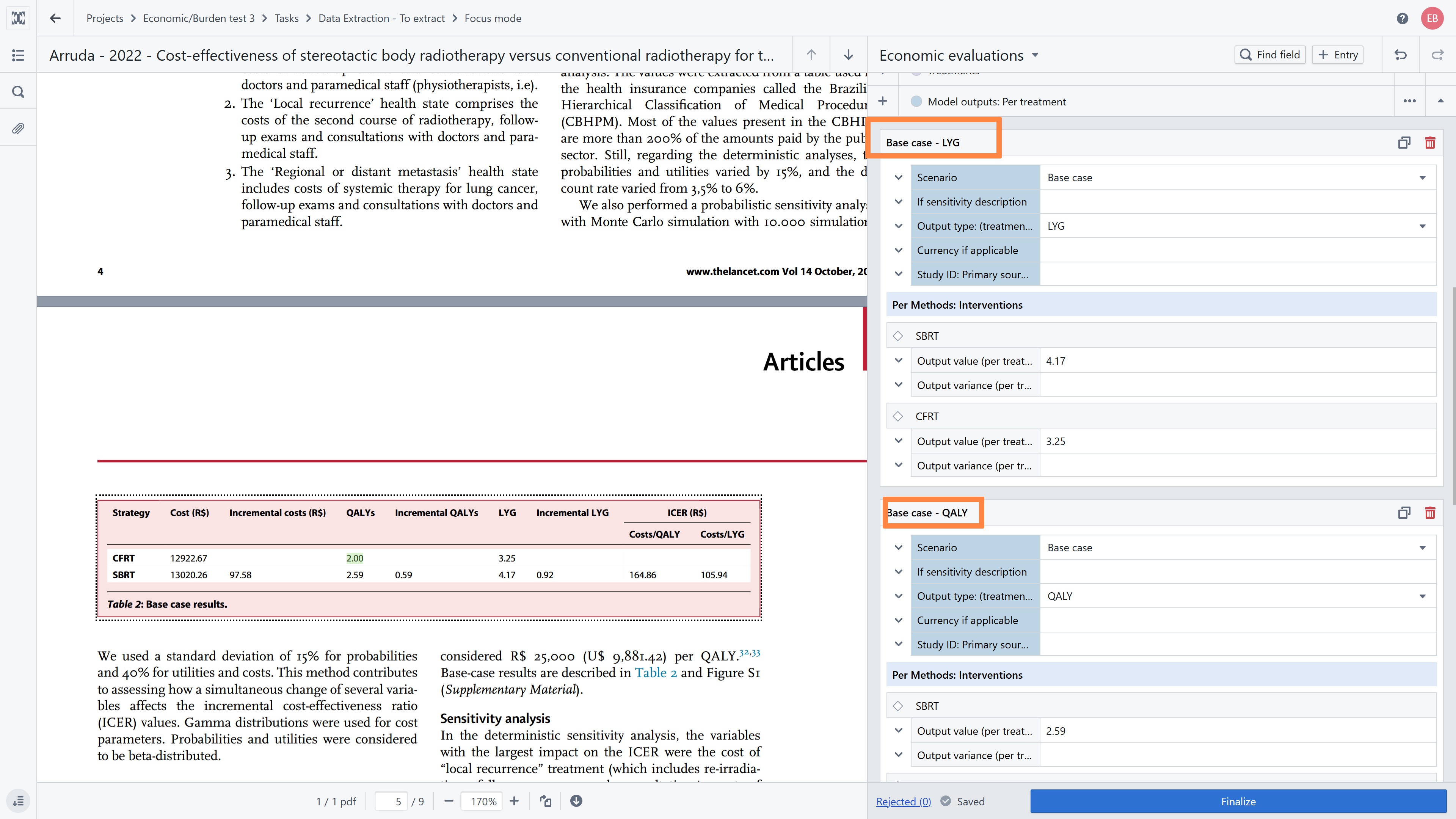
Task: Click the Base case - LYG entry title
Action: [923, 143]
